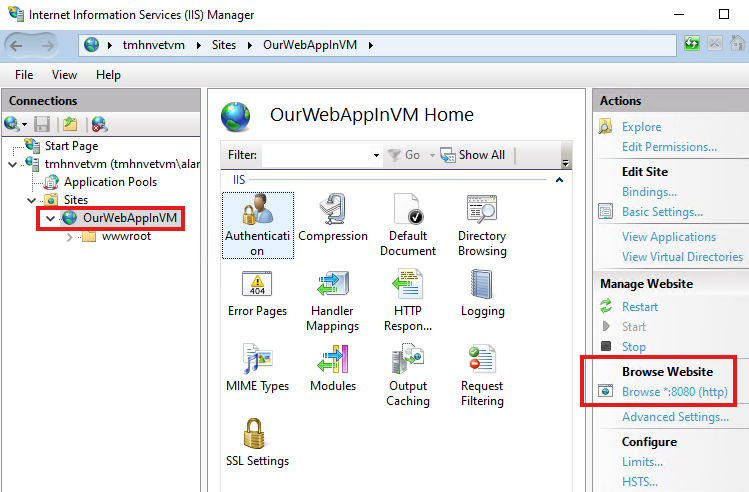Click the Delete Connection icon in Connections
Viewport: 749px width, 492px height.
coord(99,124)
